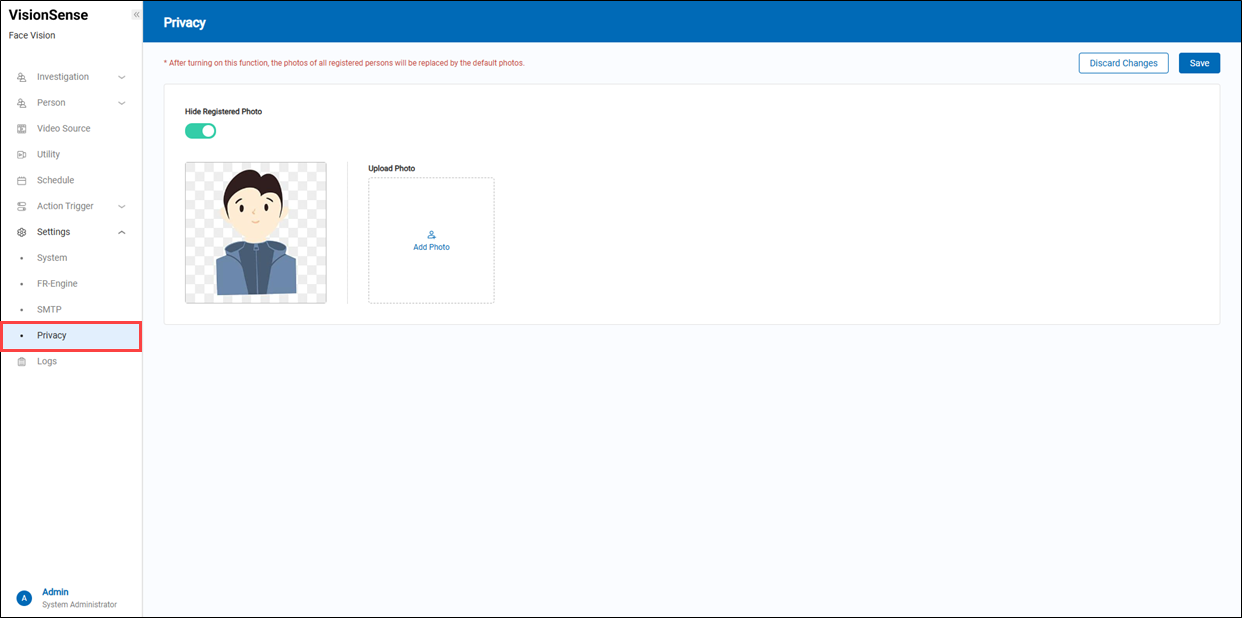
Task: Open Video Source settings icon
Action: [x=22, y=128]
